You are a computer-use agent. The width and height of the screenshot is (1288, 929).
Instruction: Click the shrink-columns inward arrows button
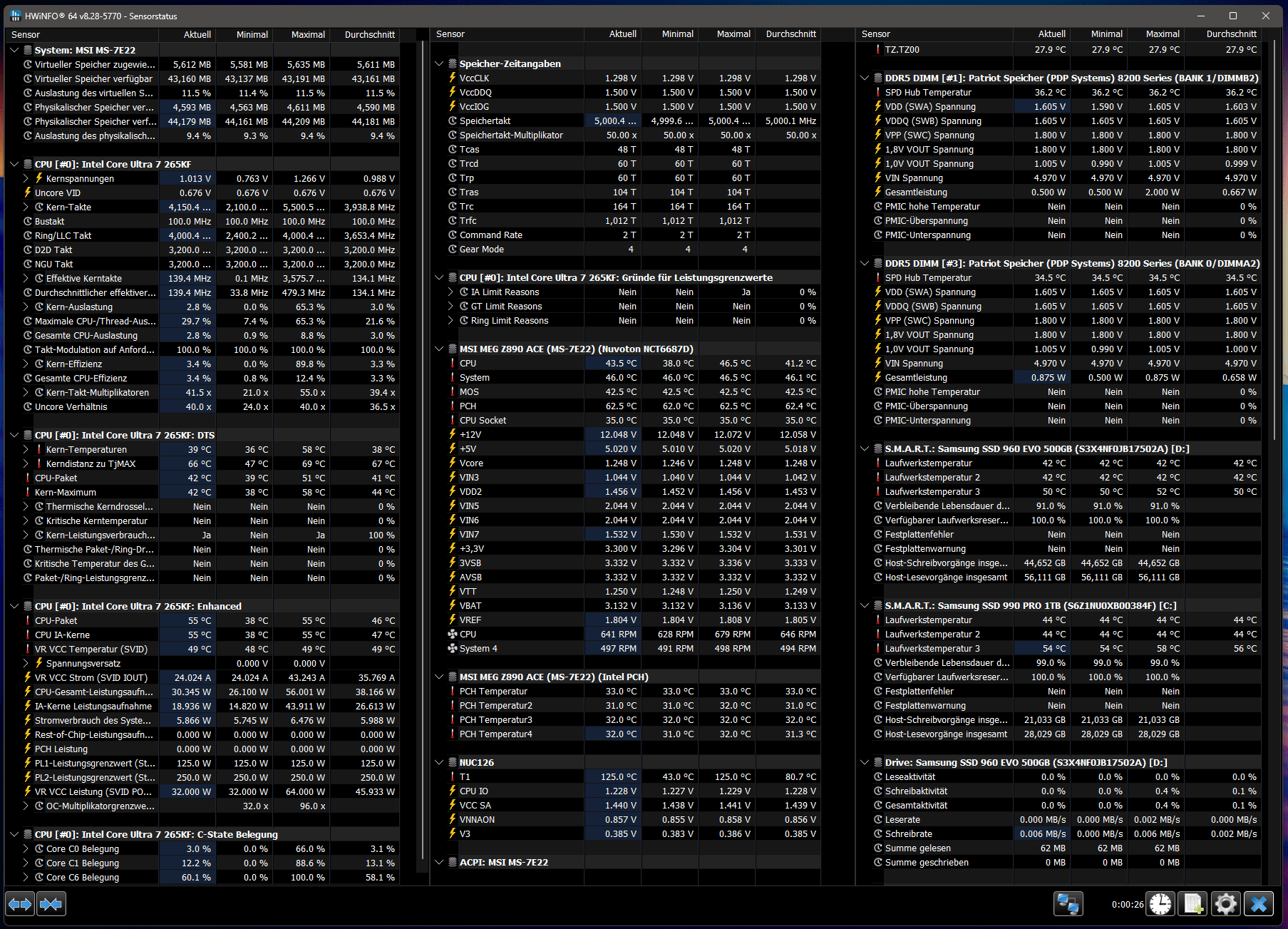(x=51, y=904)
